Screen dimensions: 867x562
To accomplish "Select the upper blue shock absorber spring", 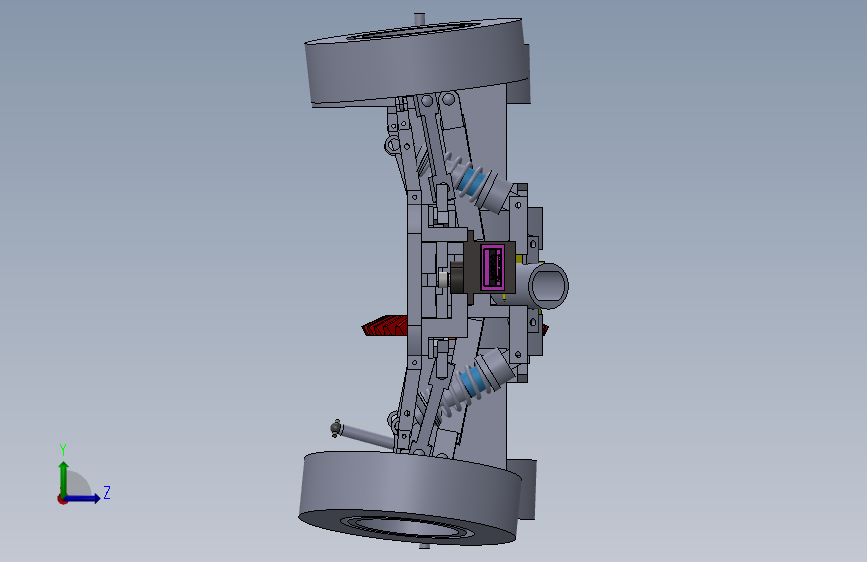I will (x=471, y=180).
